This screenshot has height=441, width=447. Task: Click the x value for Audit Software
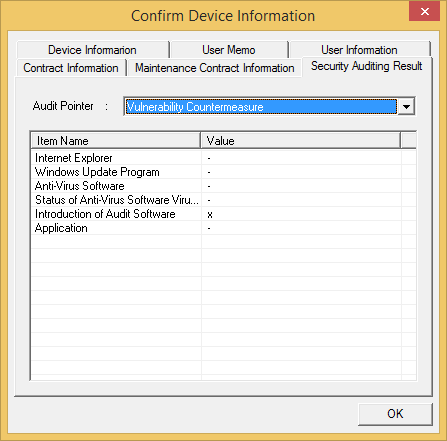(x=210, y=214)
